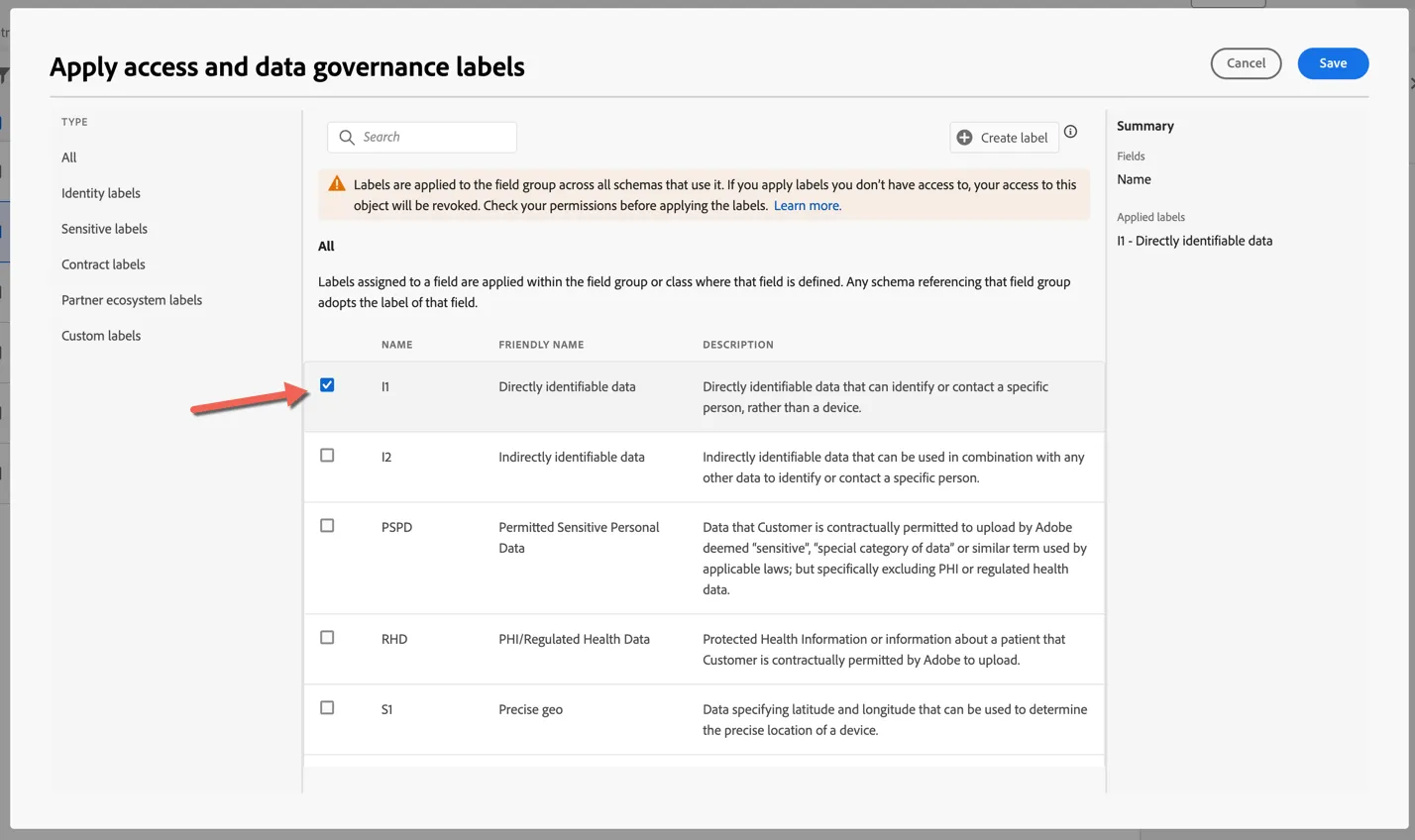
Task: Show Custom labels category
Action: coord(101,336)
